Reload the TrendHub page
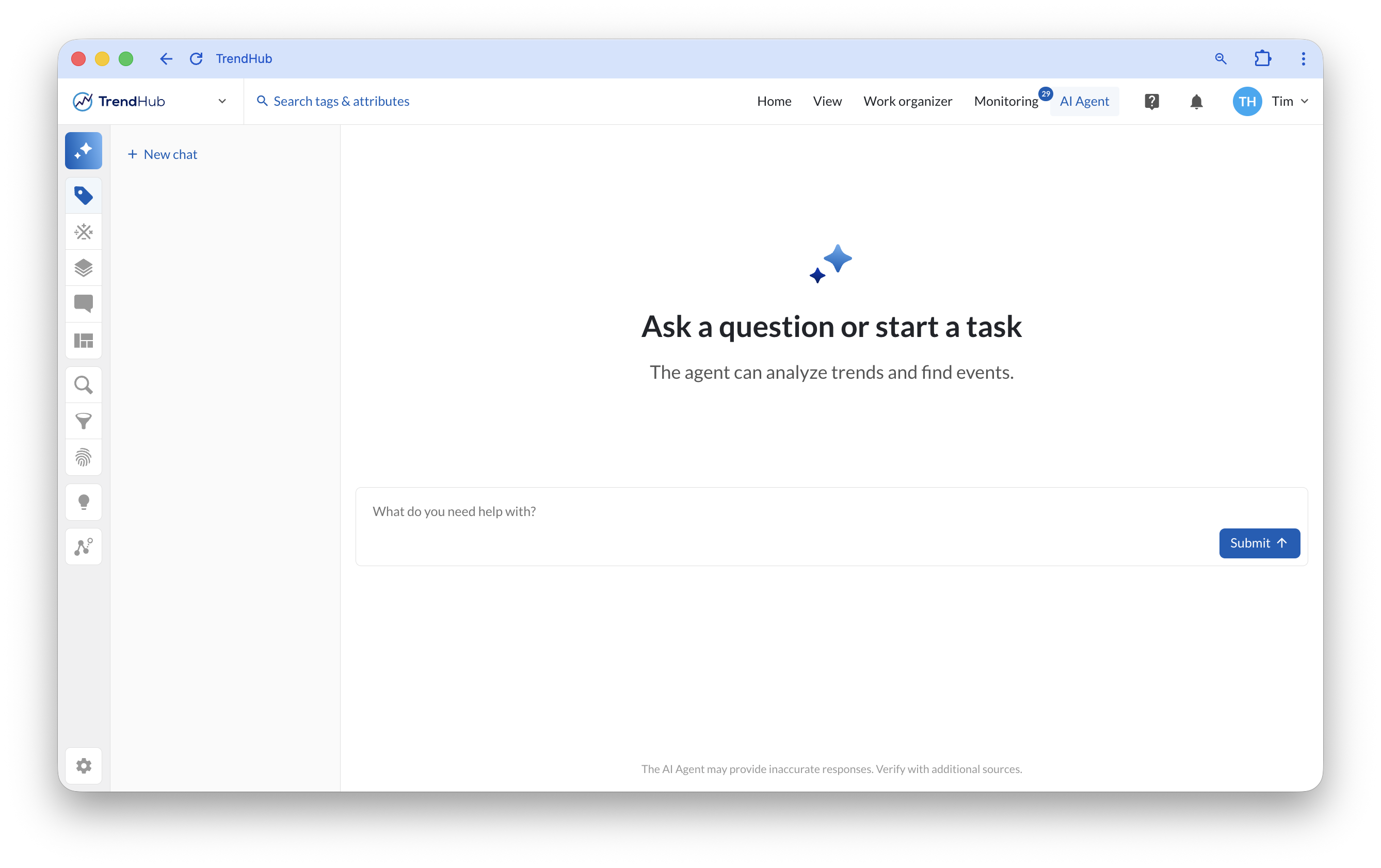Viewport: 1381px width, 868px height. click(196, 58)
